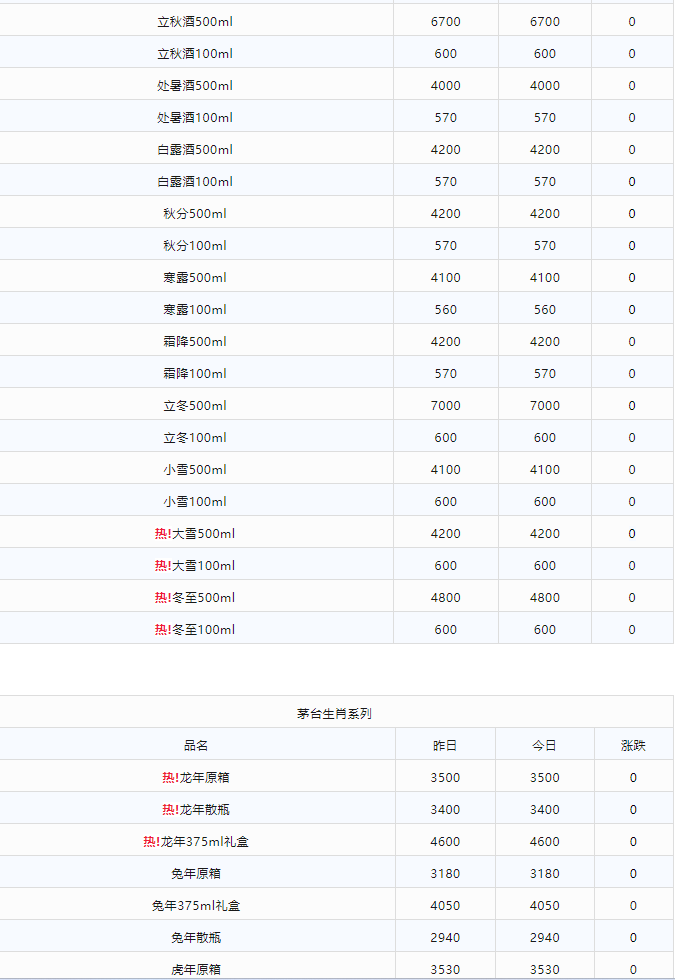Click 兔年原箱's 涨跌 value 0
Image resolution: width=675 pixels, height=980 pixels.
point(633,874)
